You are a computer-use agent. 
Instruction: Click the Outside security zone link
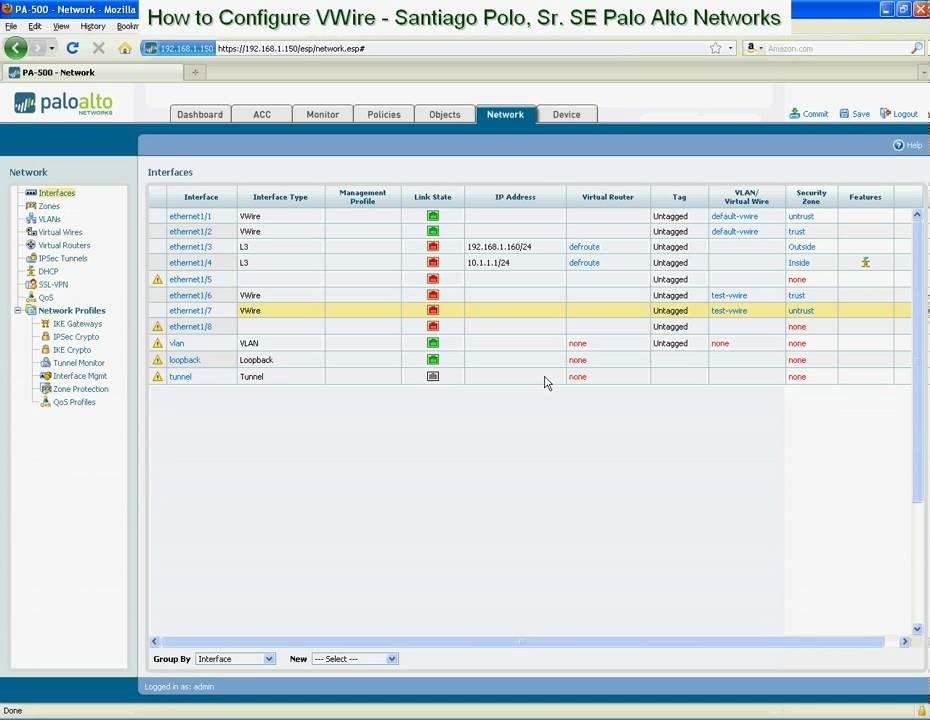[x=801, y=247]
